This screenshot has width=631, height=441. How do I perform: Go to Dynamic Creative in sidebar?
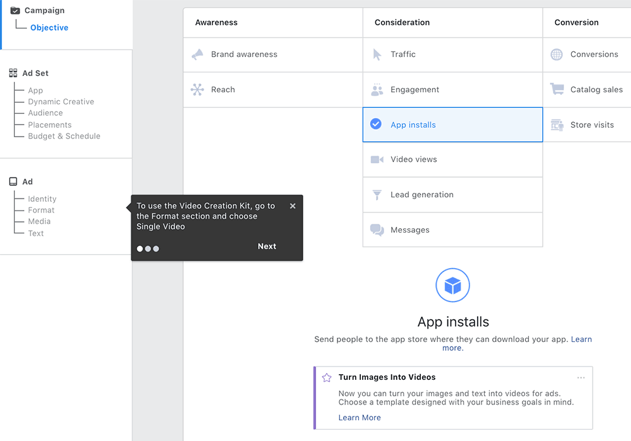(x=61, y=101)
